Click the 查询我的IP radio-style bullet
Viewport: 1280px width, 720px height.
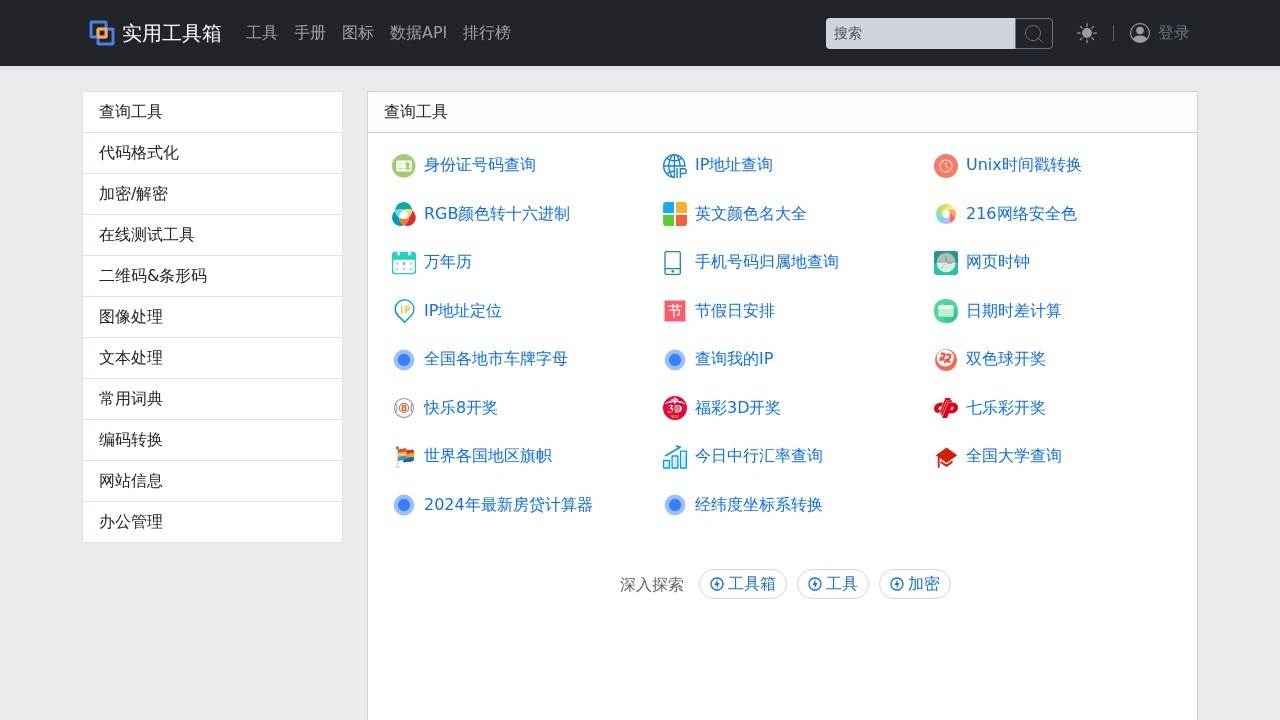[674, 359]
